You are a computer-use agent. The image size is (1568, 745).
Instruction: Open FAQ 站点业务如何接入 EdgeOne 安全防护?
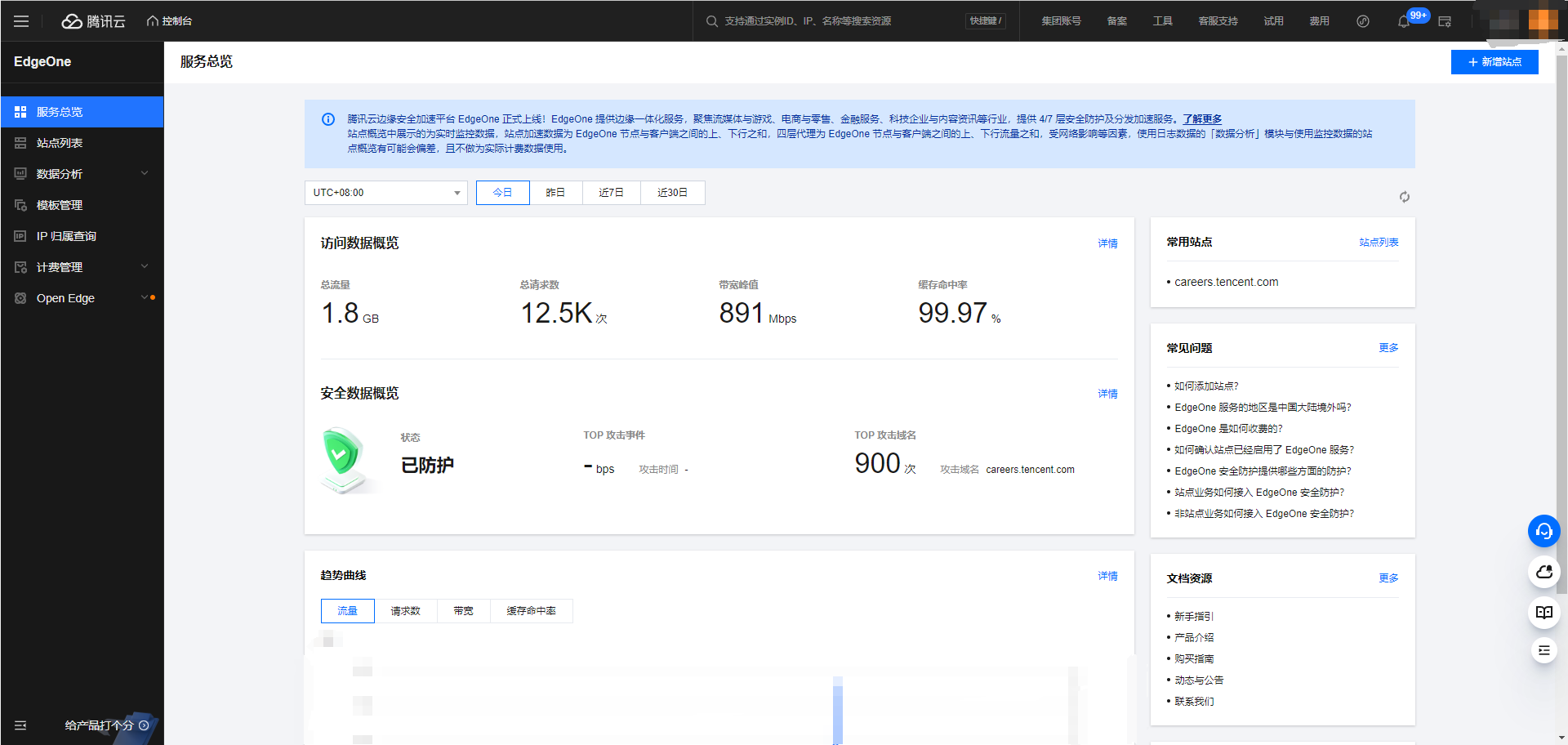pyautogui.click(x=1259, y=493)
